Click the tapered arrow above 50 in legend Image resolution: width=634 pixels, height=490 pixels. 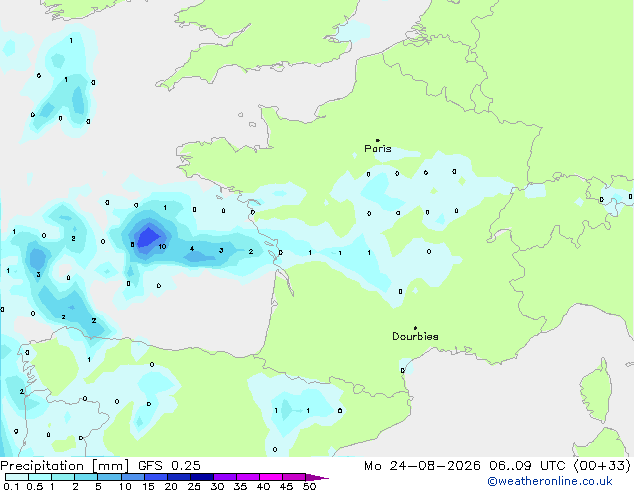coord(317,477)
